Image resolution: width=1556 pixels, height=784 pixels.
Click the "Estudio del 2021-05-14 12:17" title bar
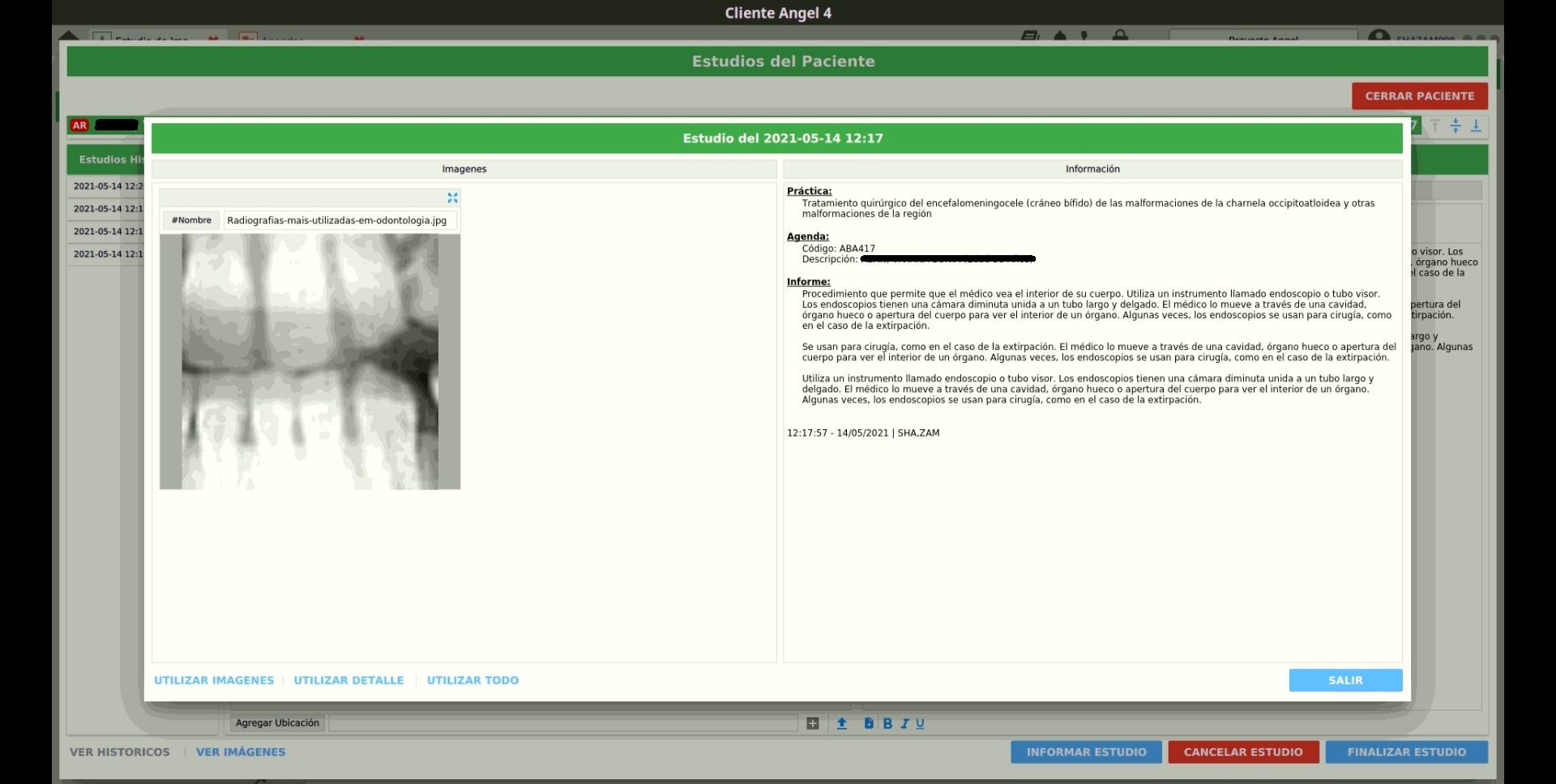pyautogui.click(x=777, y=138)
